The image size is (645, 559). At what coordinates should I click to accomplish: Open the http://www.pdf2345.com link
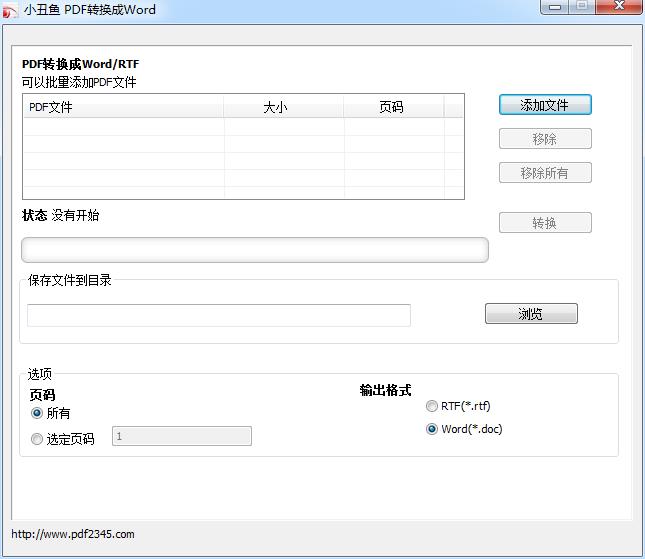73,534
